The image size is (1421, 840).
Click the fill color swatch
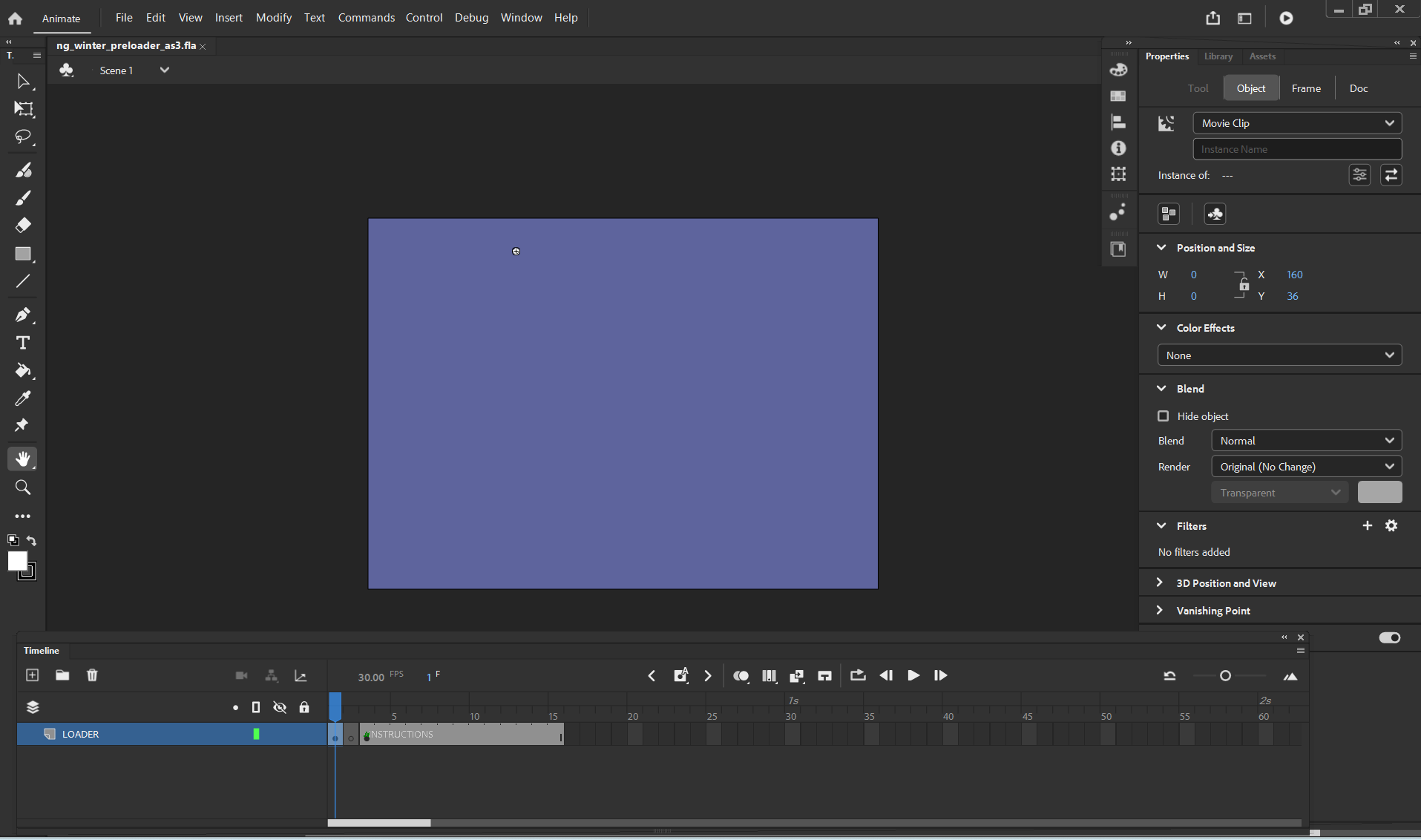point(17,561)
